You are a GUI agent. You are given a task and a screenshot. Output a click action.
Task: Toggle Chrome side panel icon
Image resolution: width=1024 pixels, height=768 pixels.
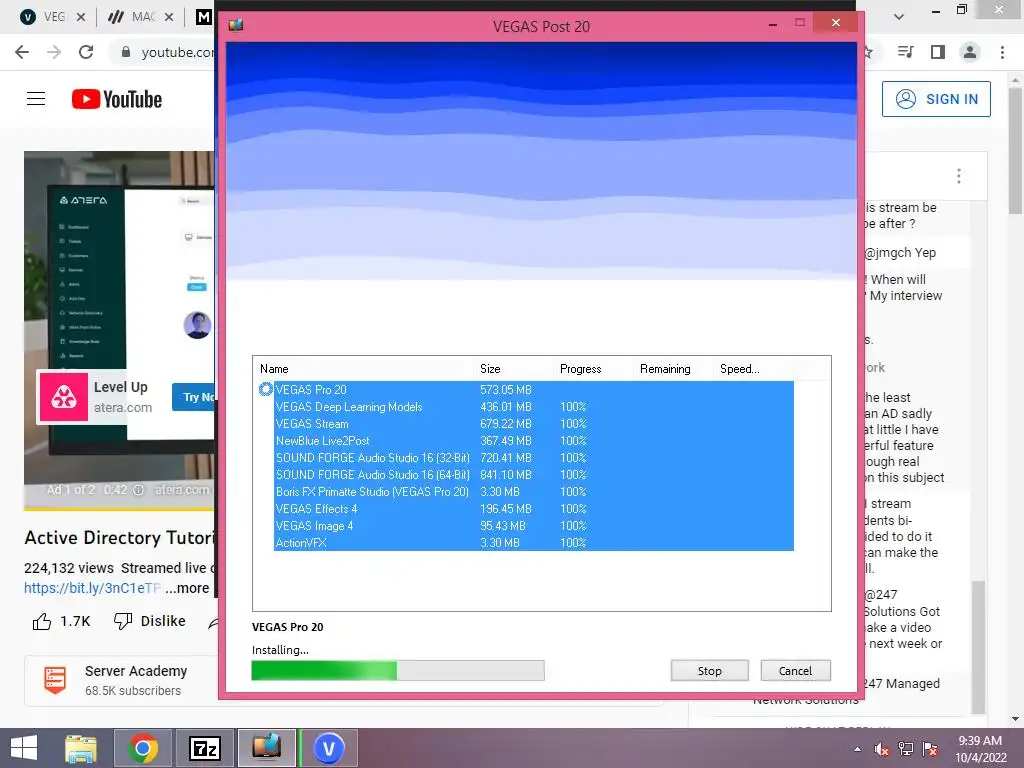938,52
